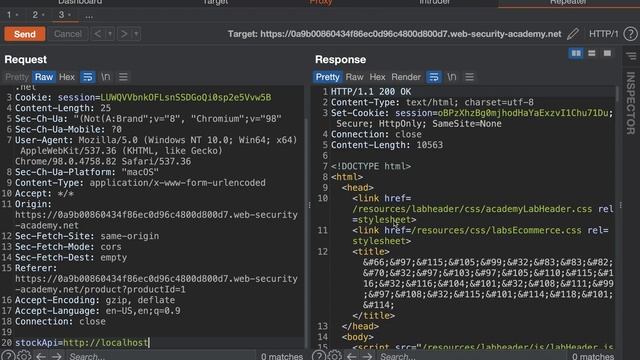Viewport: 640px width, 360px height.
Task: Select side-by-side split layout icon
Action: click(576, 53)
